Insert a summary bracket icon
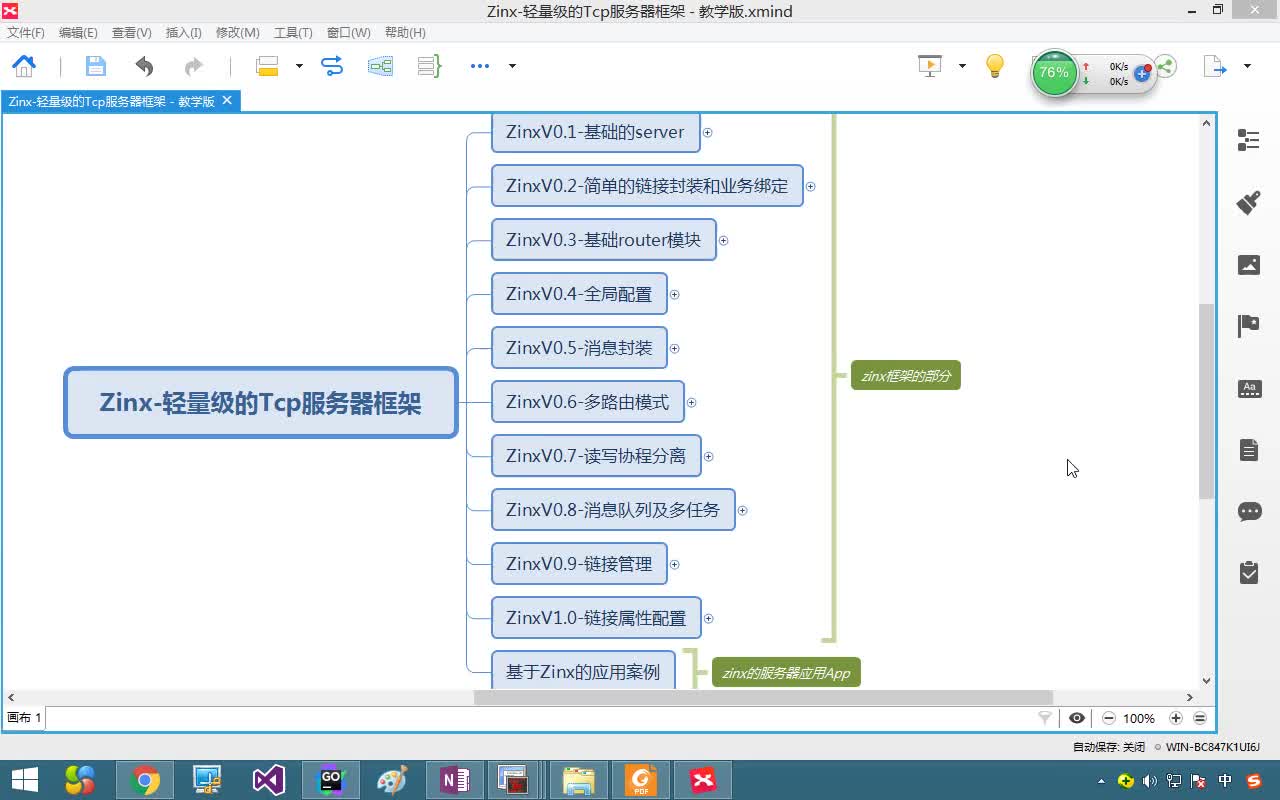1280x800 pixels. tap(429, 66)
